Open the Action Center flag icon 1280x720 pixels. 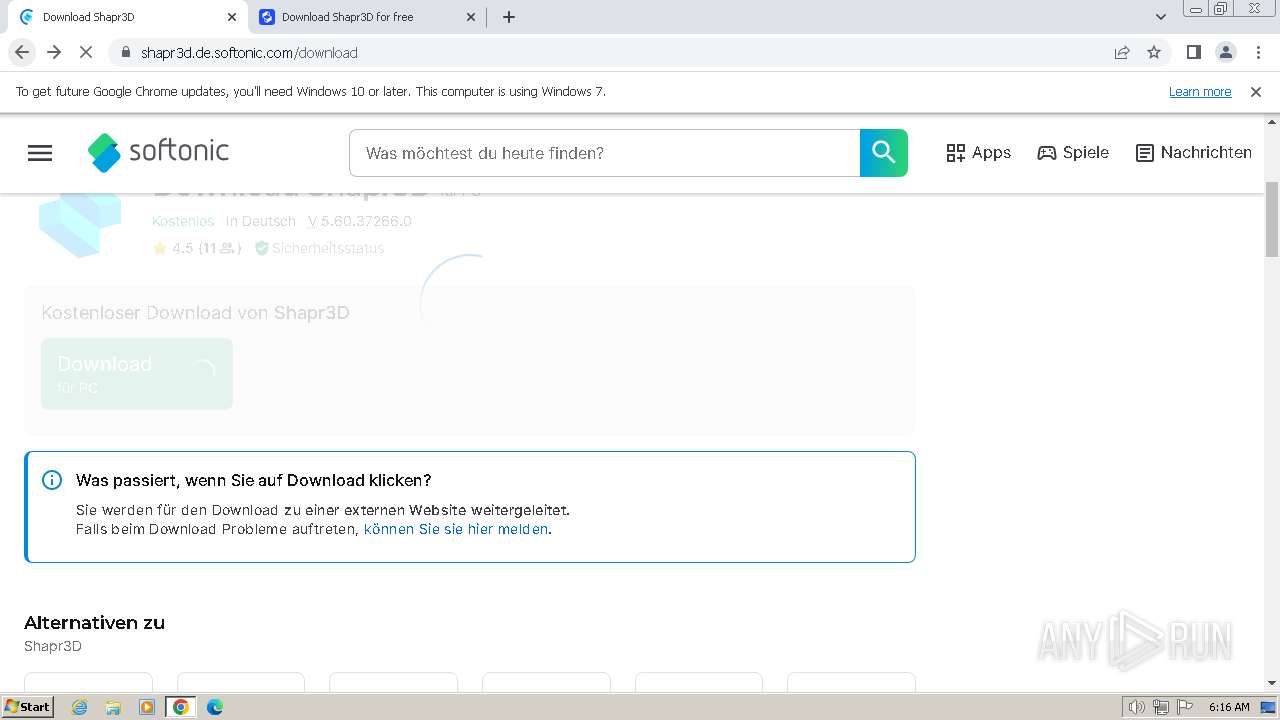[x=1184, y=707]
